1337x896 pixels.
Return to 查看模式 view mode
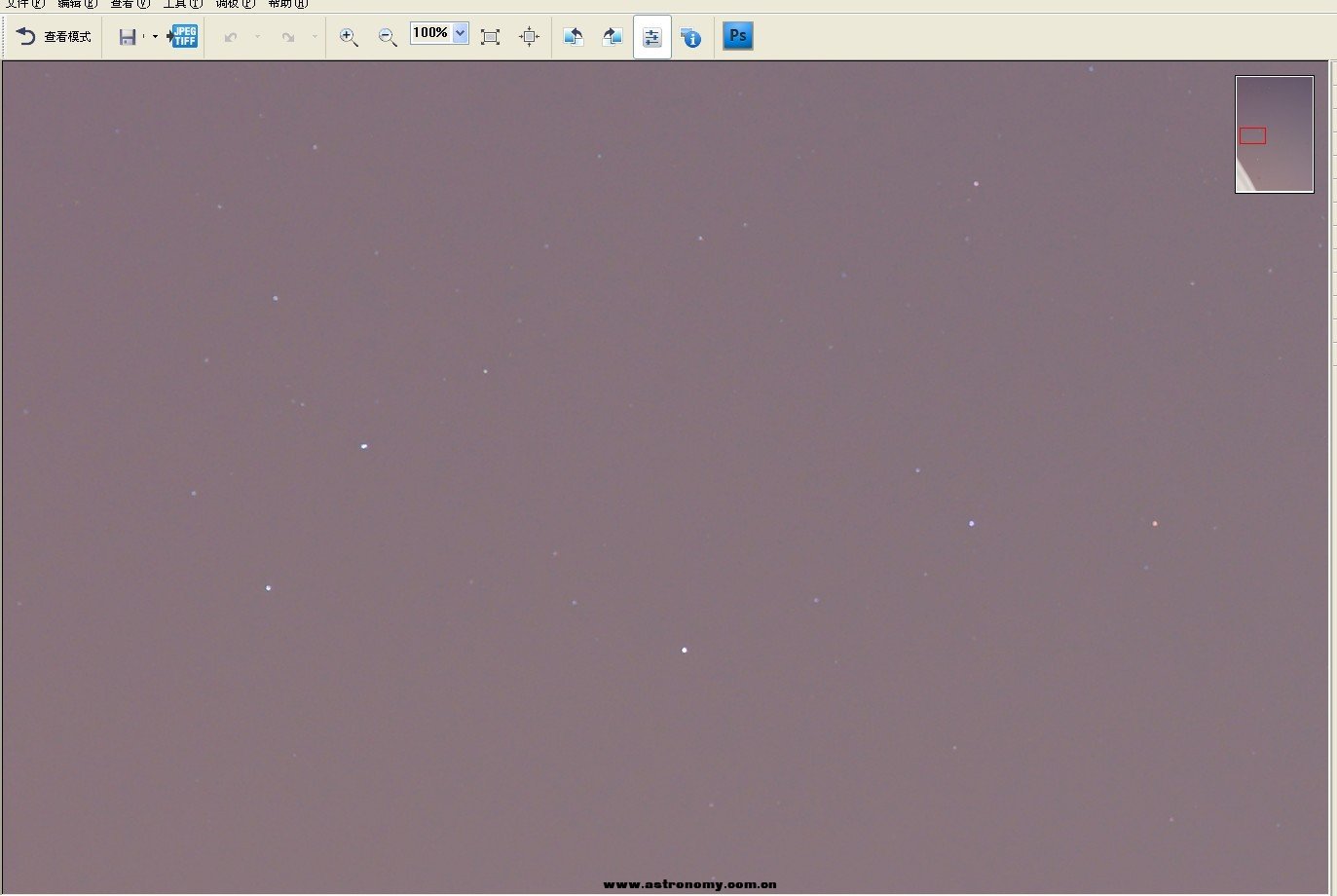[54, 37]
